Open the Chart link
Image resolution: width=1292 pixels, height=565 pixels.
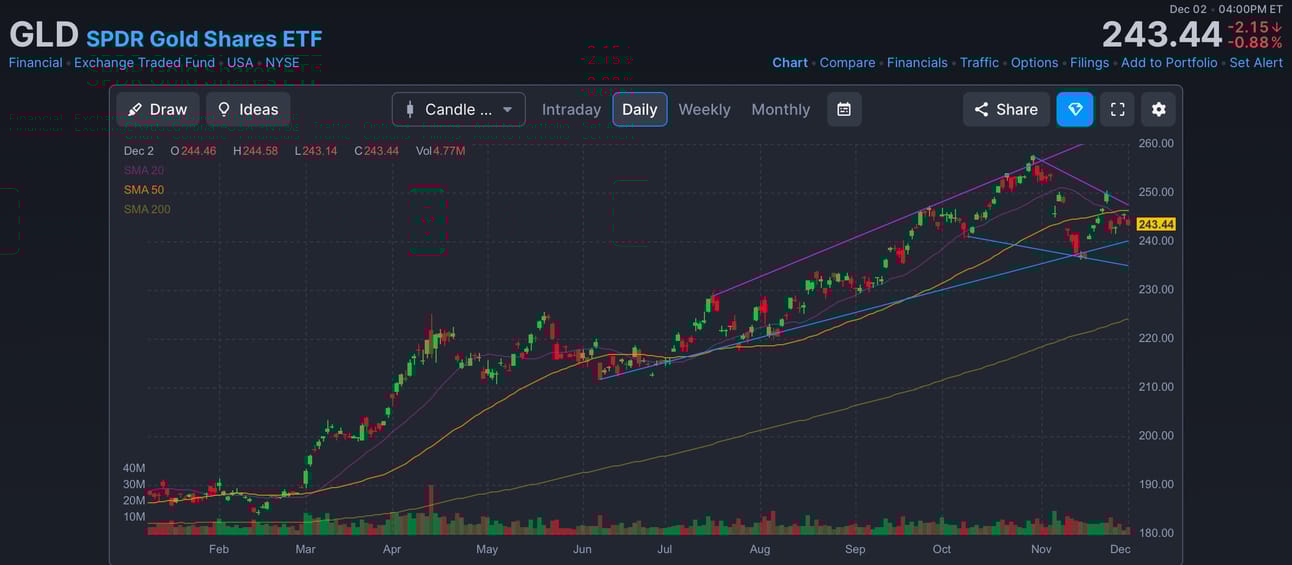790,62
